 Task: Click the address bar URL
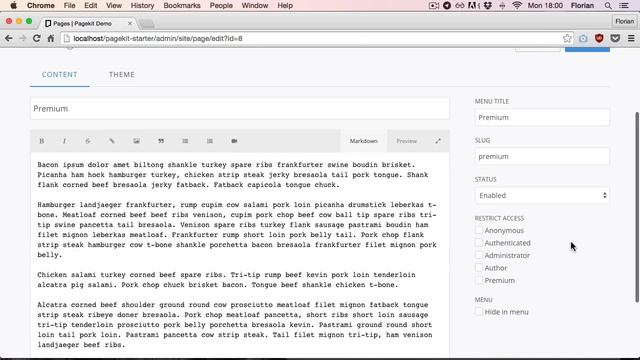(x=158, y=38)
